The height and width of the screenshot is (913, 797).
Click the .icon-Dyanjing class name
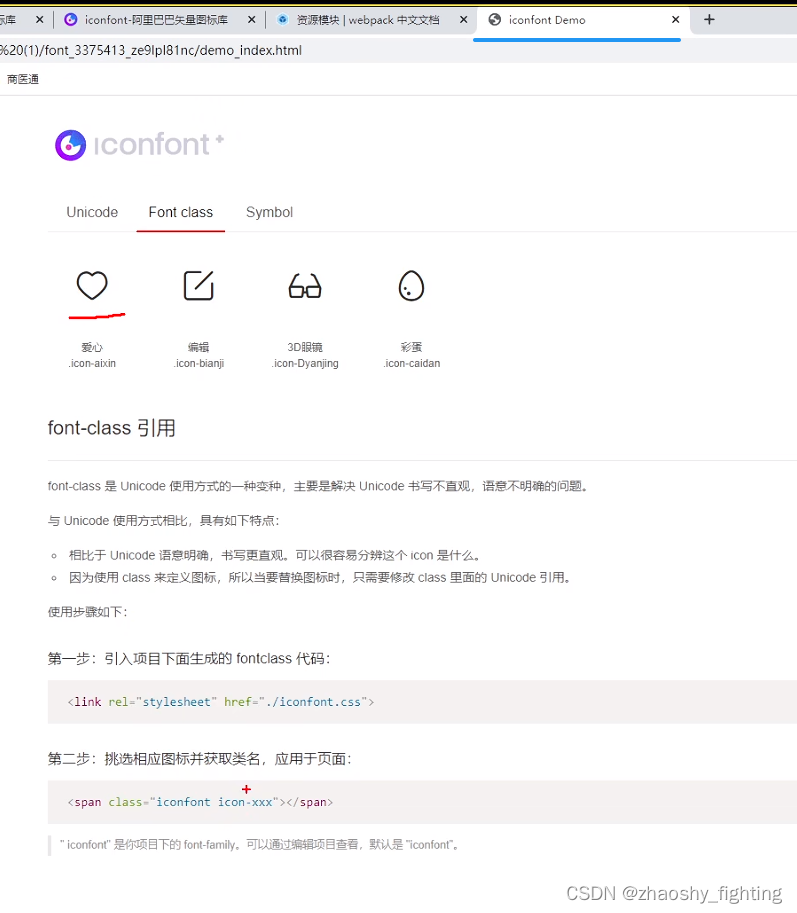[x=305, y=363]
